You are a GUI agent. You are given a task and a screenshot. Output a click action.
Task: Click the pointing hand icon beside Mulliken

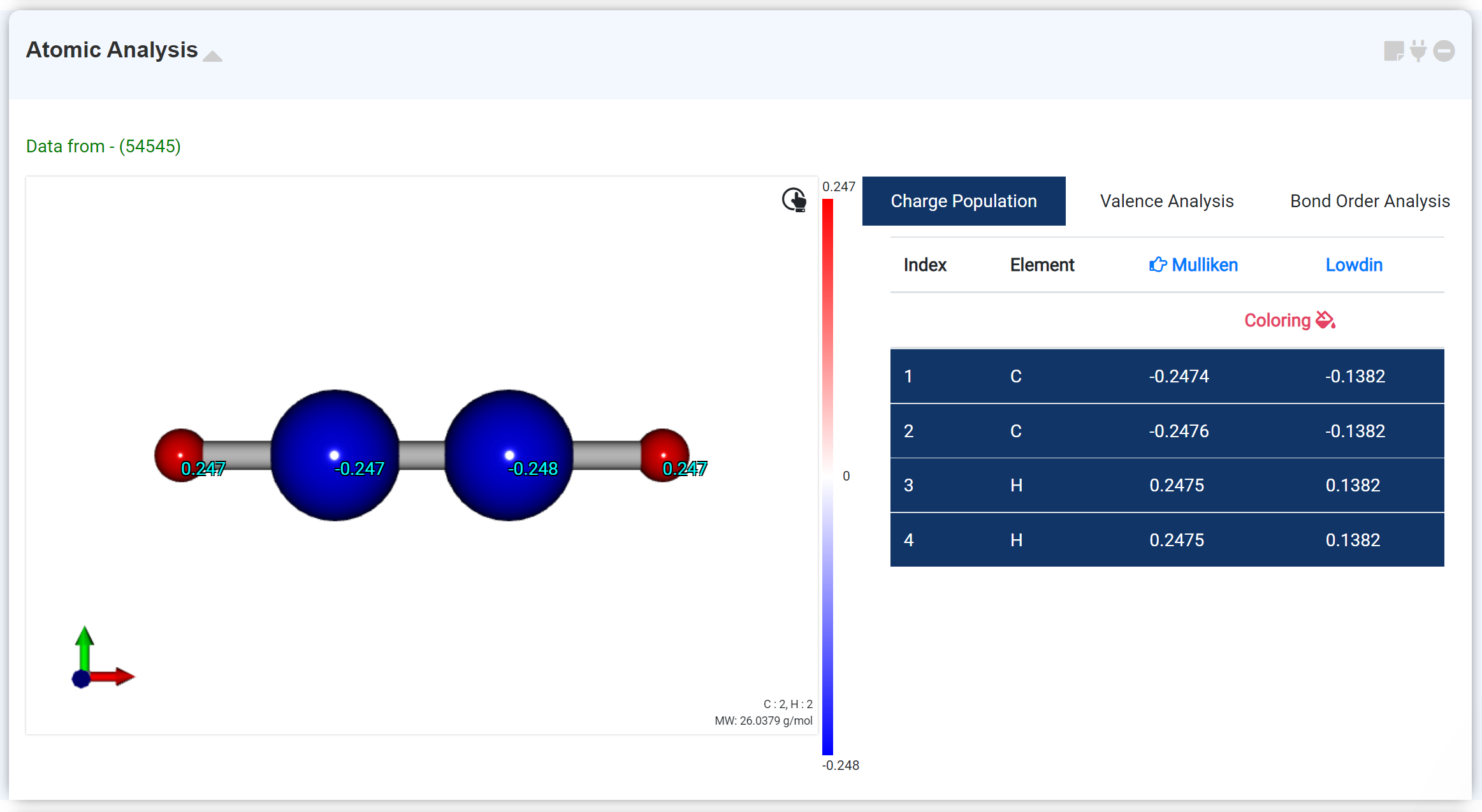1158,265
